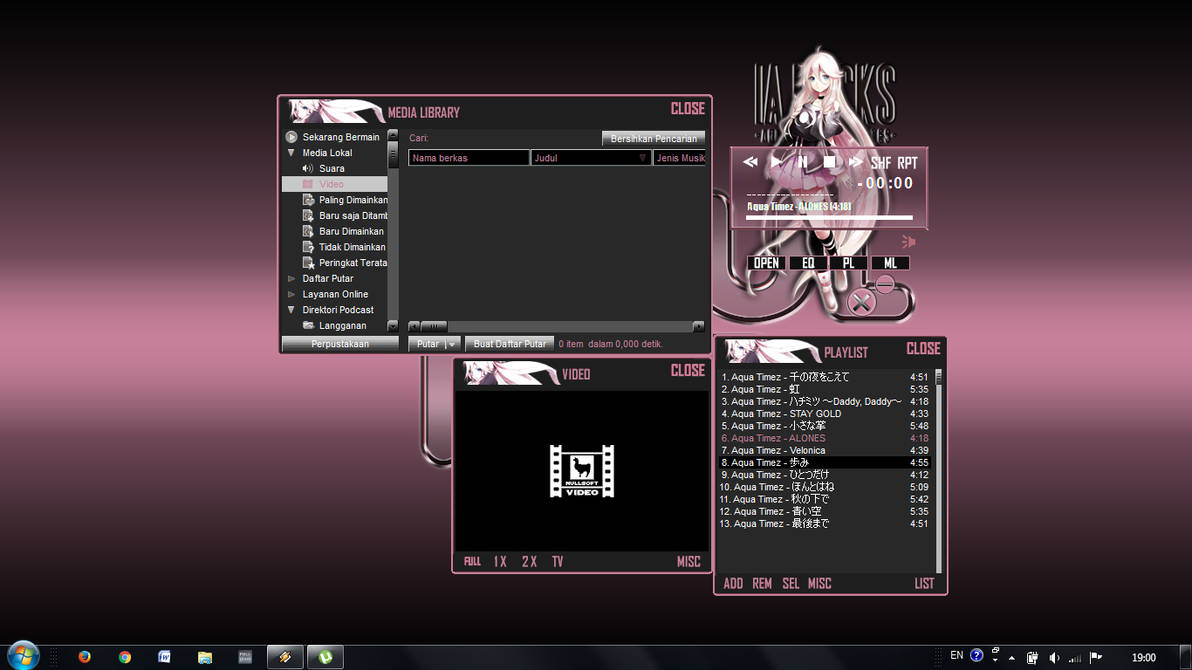1192x670 pixels.
Task: Toggle repeat with RPT
Action: [907, 163]
